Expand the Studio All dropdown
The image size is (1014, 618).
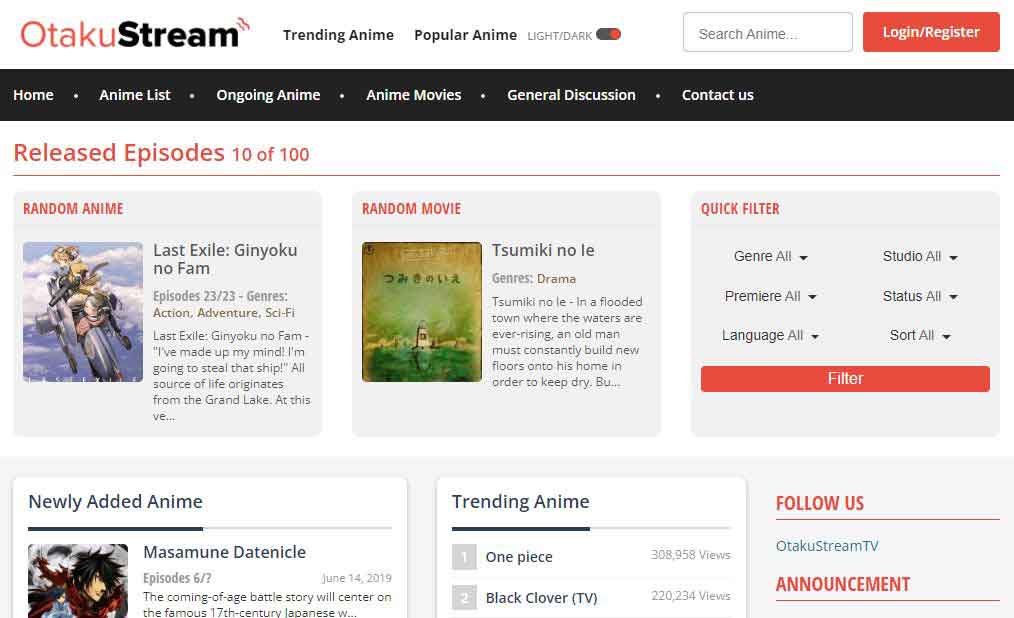(919, 257)
